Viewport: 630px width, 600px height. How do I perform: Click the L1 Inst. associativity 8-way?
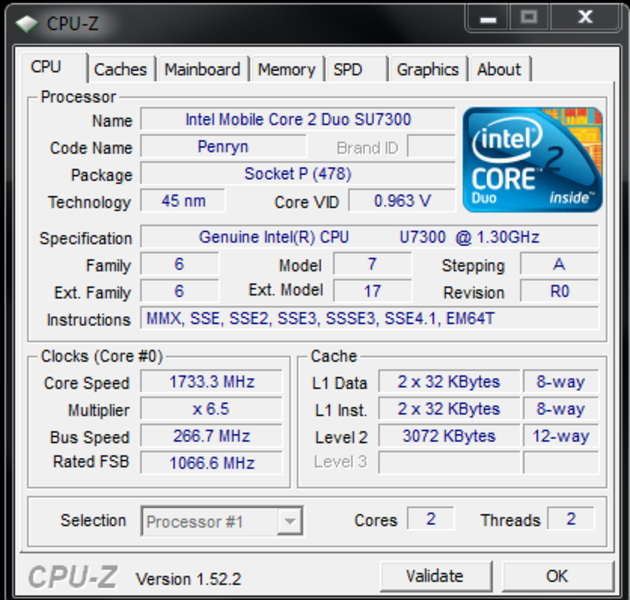click(x=561, y=409)
